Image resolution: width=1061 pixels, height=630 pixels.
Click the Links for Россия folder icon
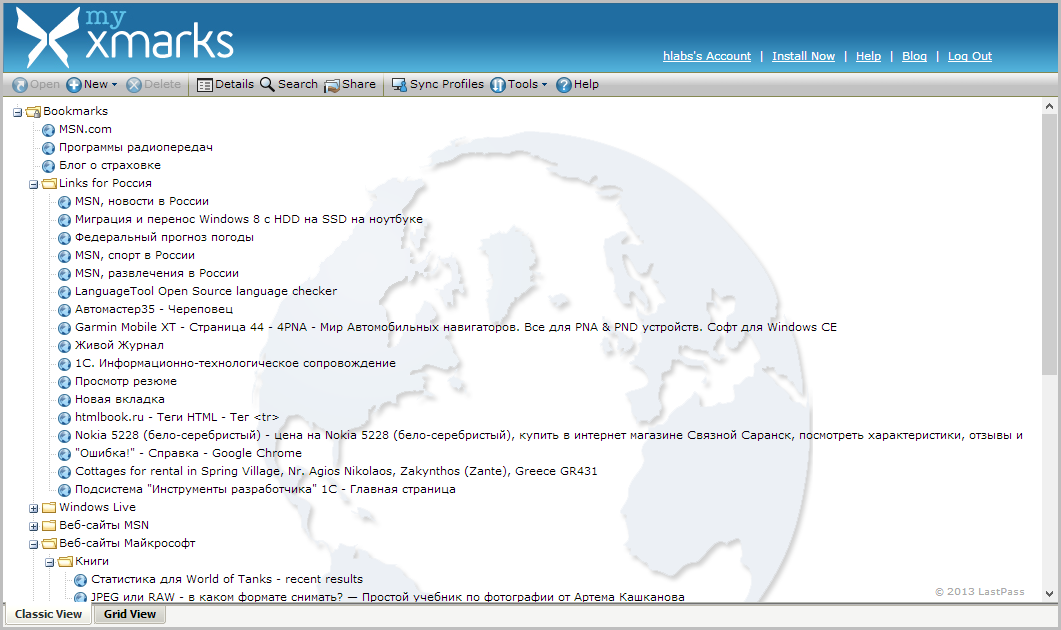pyautogui.click(x=49, y=183)
